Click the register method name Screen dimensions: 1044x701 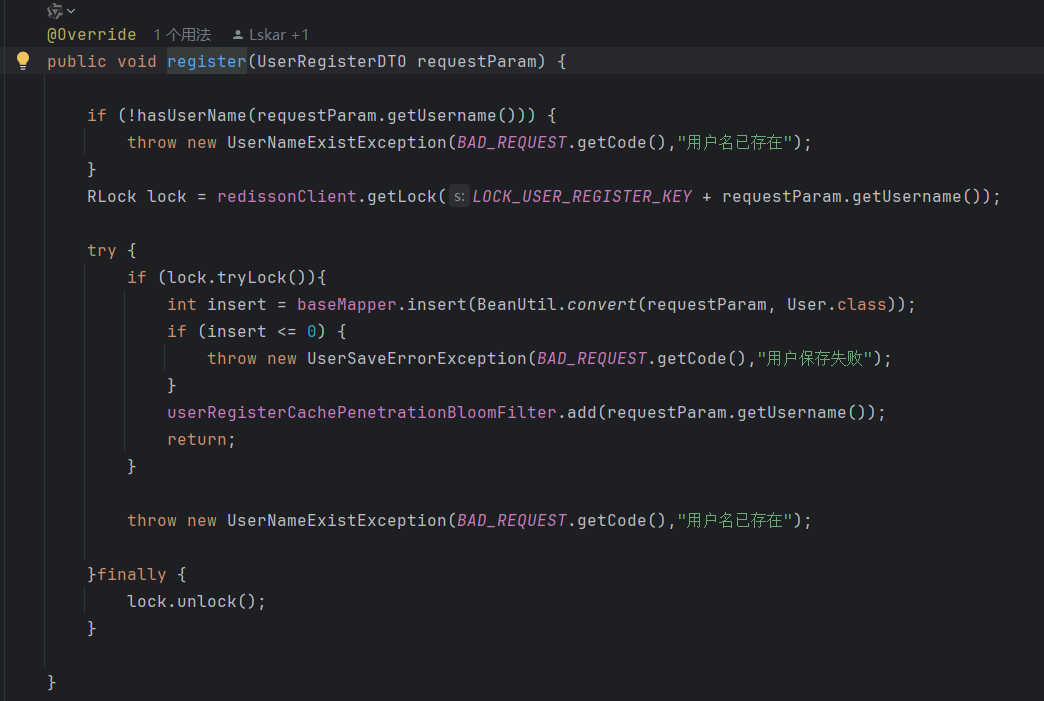click(x=206, y=61)
